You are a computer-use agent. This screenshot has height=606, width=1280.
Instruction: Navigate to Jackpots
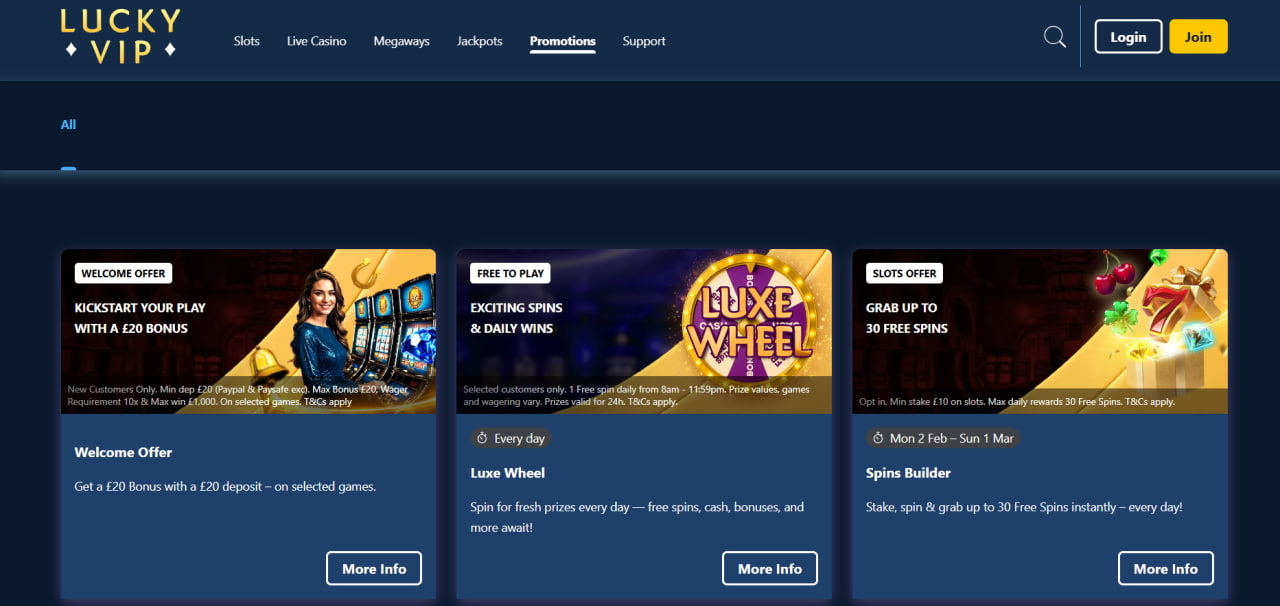(x=479, y=41)
